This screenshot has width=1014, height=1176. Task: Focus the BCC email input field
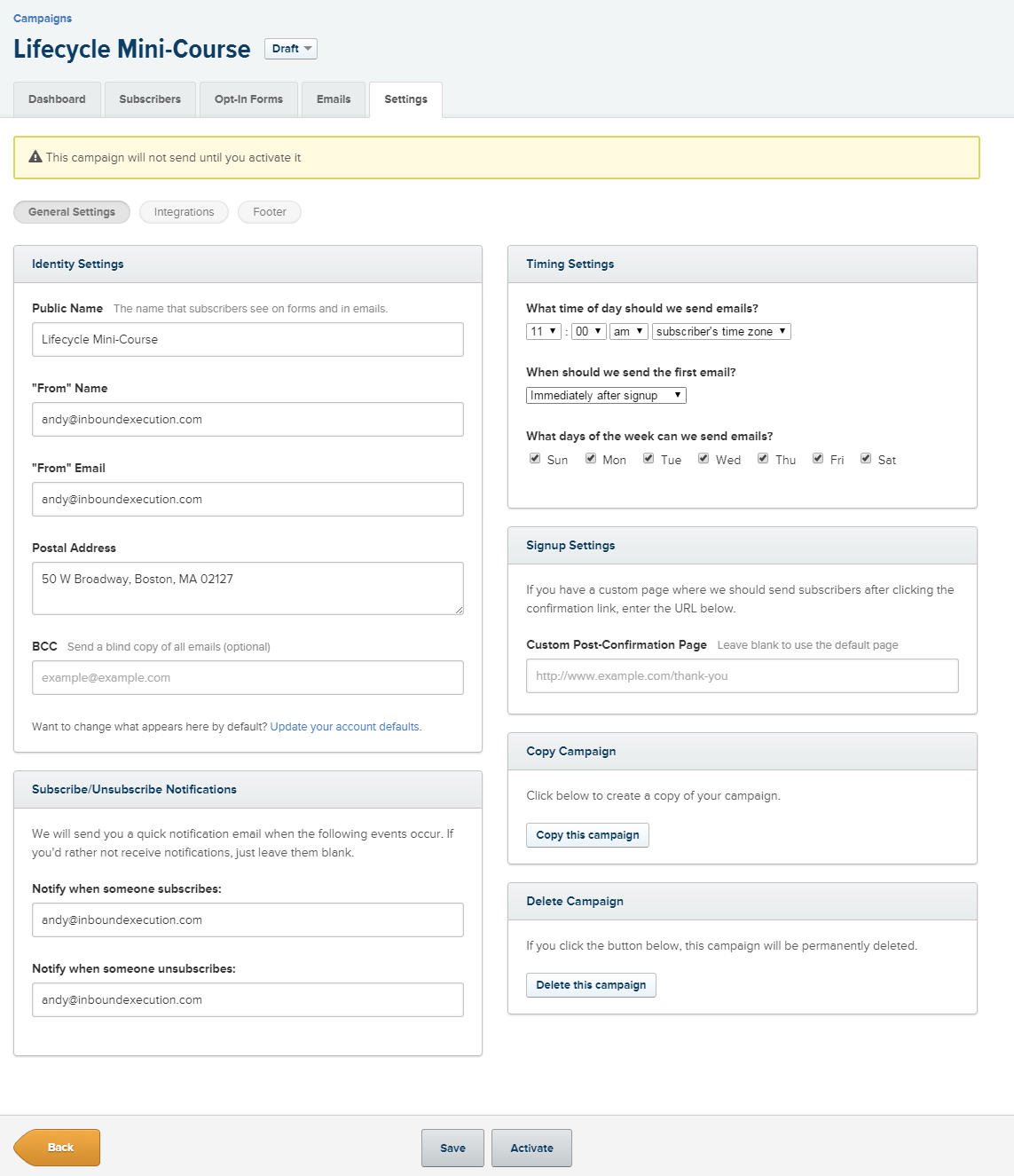[x=248, y=677]
